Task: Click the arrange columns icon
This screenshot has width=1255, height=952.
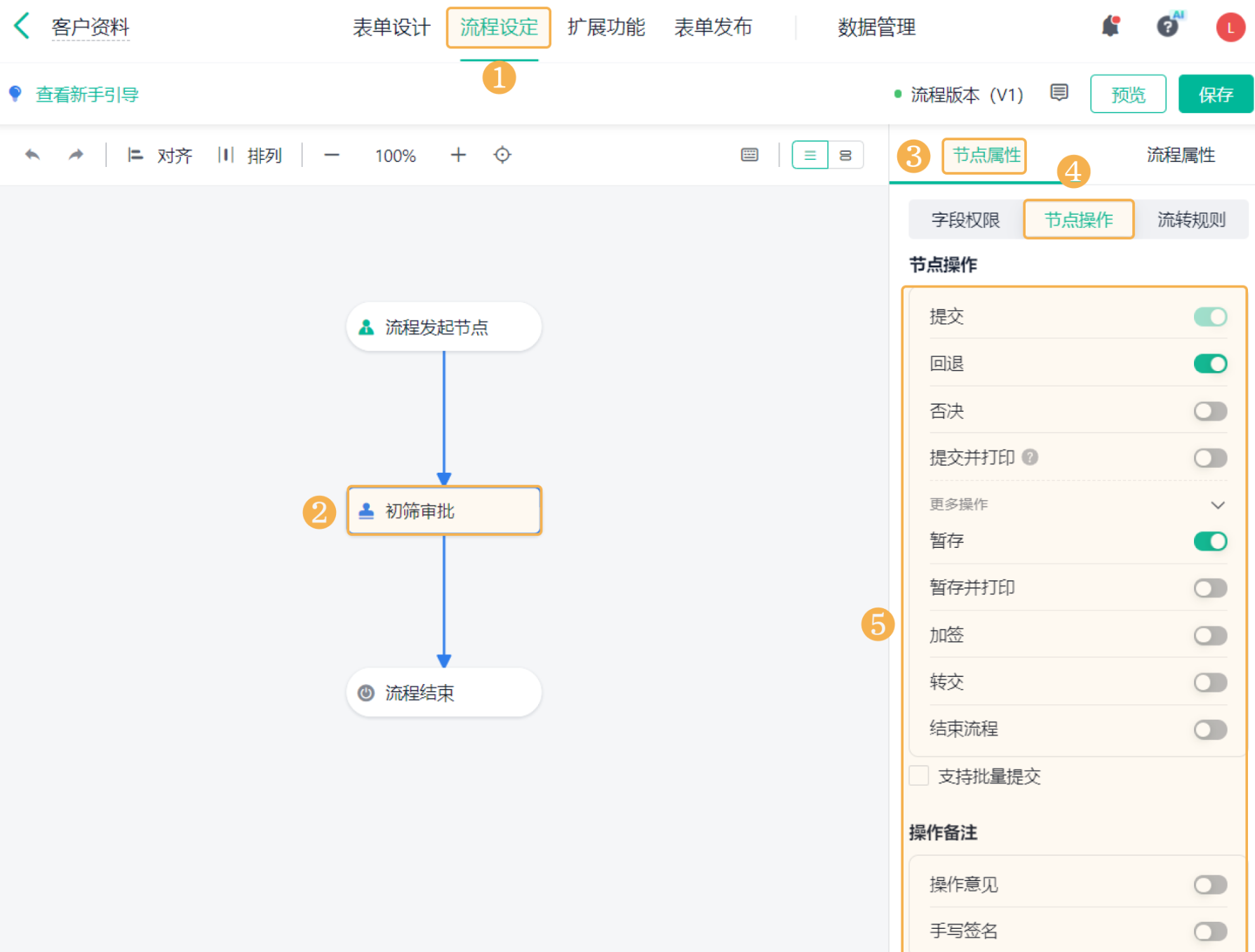Action: (x=225, y=154)
